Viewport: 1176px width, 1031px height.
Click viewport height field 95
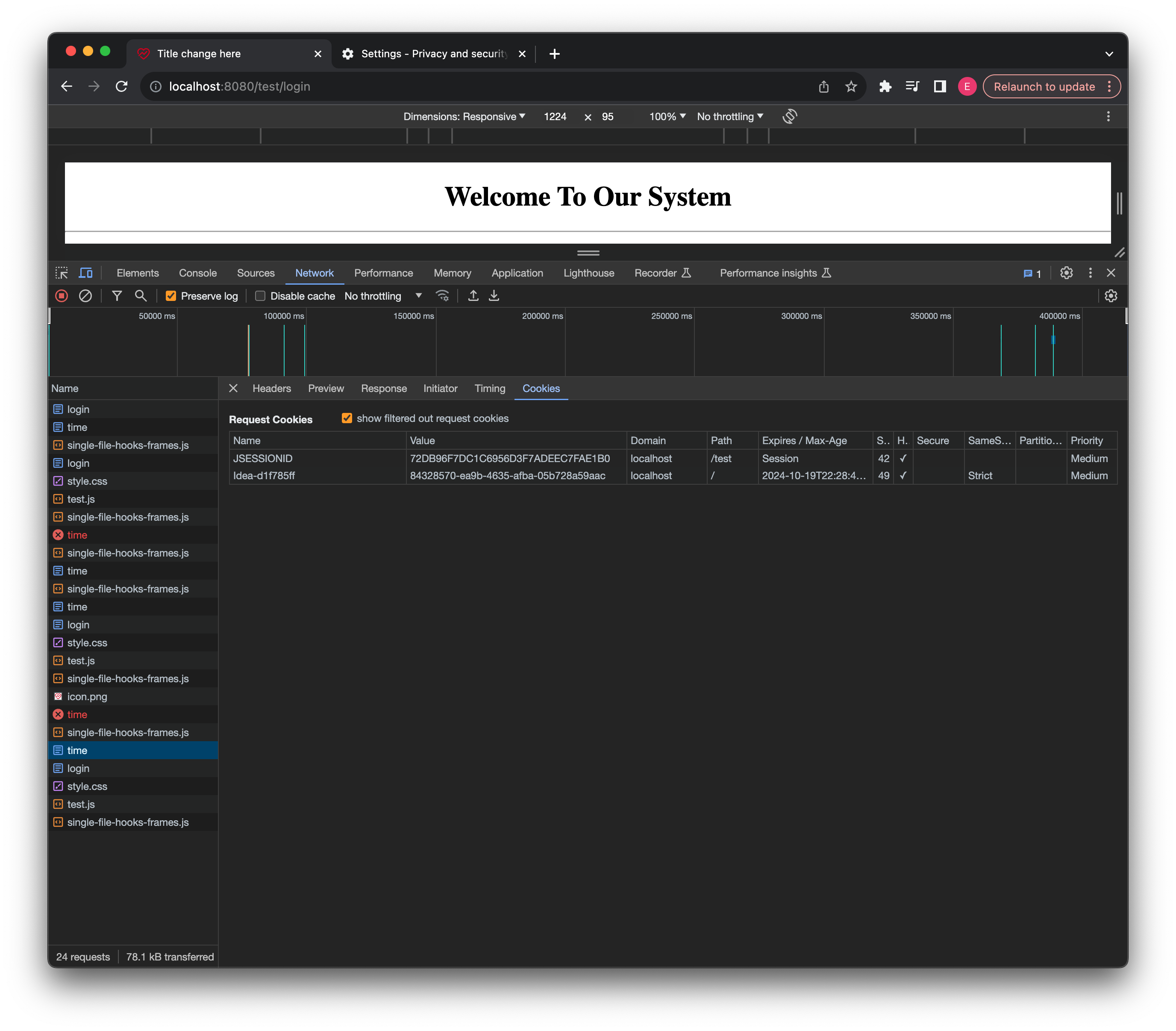(x=607, y=116)
